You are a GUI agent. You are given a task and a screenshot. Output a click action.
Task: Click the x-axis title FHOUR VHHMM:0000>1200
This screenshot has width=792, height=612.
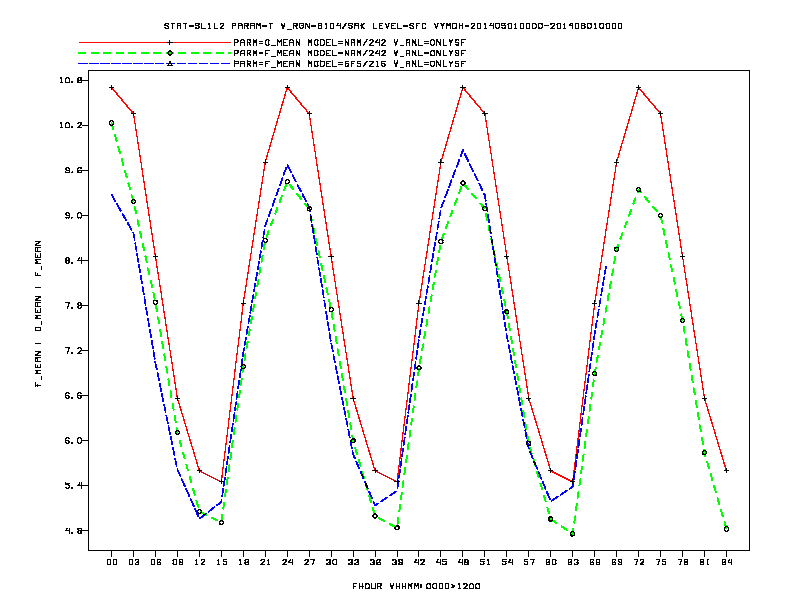pos(416,586)
